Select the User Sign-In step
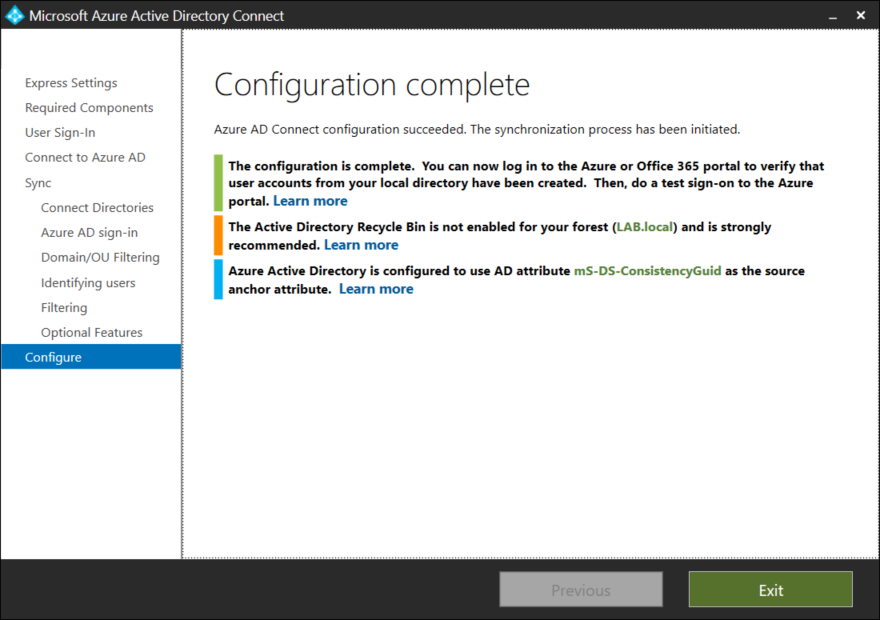Screen dimensions: 880x620 click(x=60, y=133)
